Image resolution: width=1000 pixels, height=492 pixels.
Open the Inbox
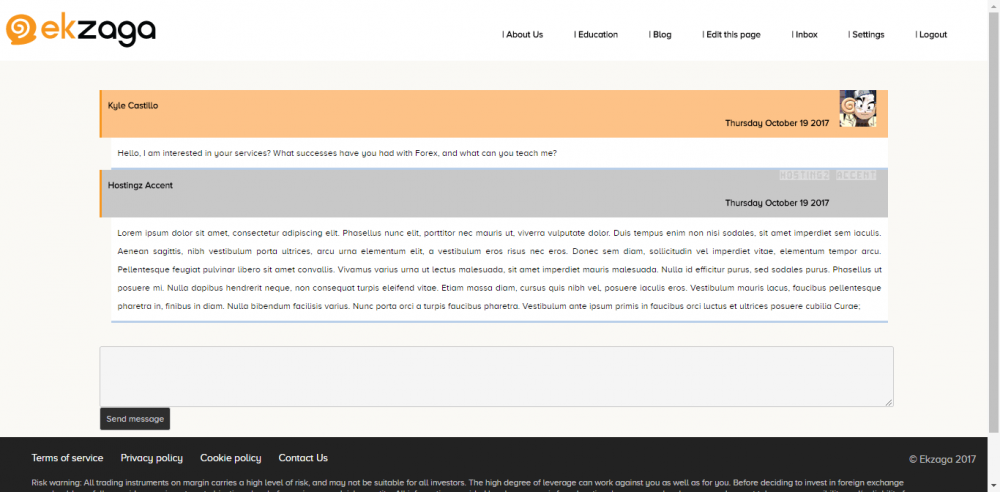pyautogui.click(x=805, y=35)
